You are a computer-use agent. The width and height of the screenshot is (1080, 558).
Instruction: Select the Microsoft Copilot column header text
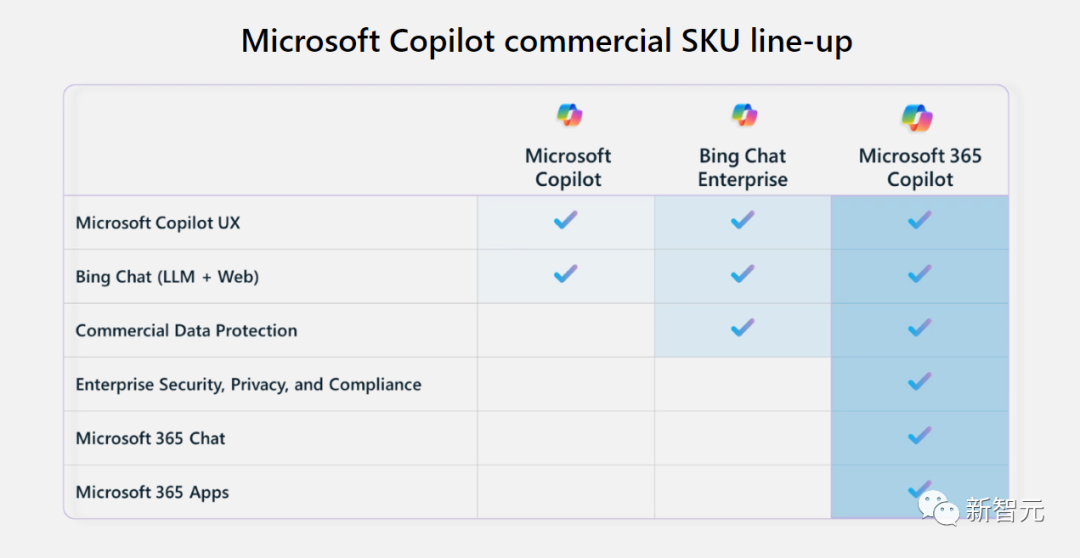pyautogui.click(x=568, y=168)
